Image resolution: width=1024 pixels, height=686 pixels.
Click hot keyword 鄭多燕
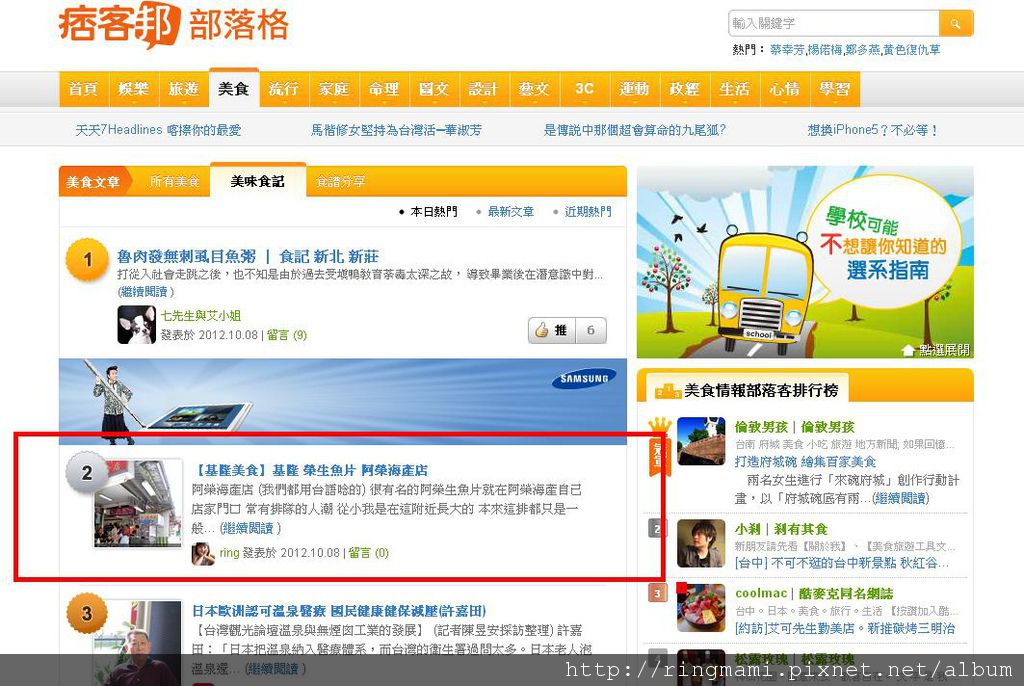863,50
